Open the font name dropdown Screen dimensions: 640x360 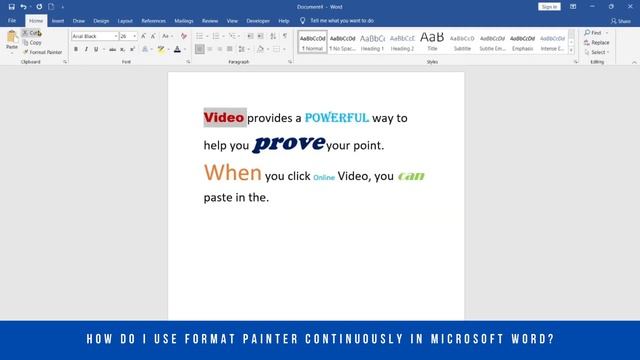click(x=116, y=36)
